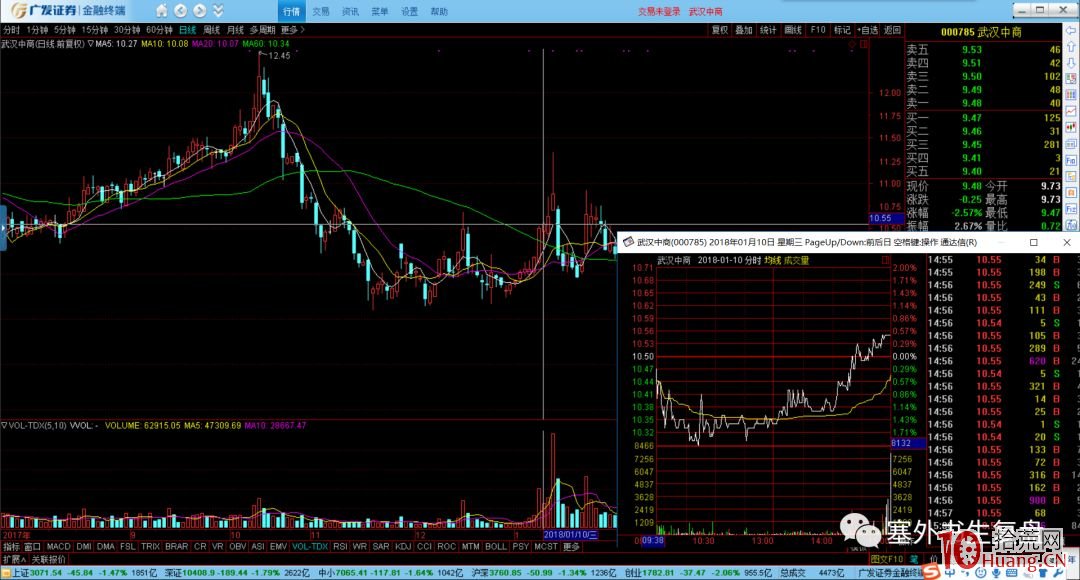This screenshot has height=580, width=1080.
Task: Click the 返回 back button
Action: (892, 30)
